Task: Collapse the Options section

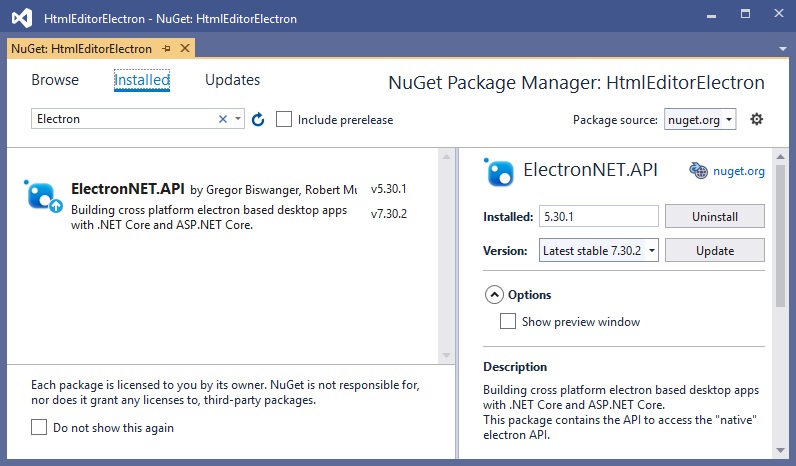Action: [494, 294]
